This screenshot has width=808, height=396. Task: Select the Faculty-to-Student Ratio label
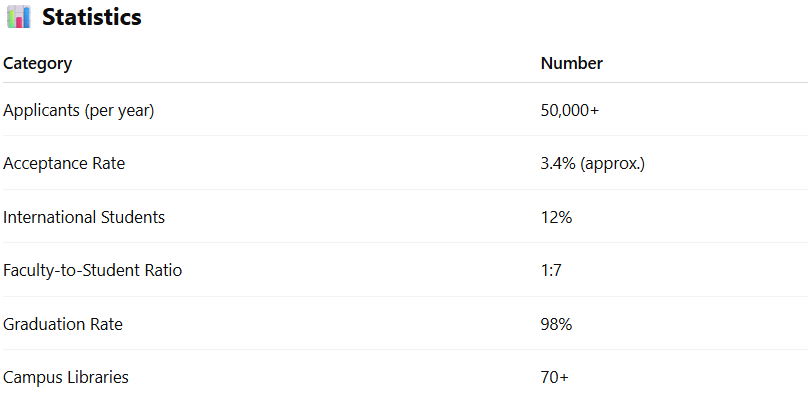tap(93, 270)
